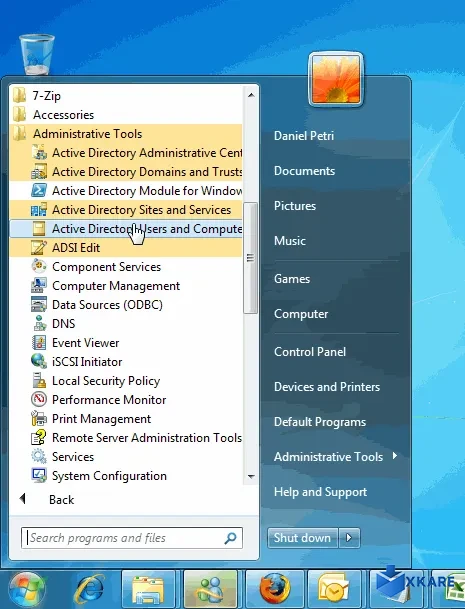Select the 'Performance Monitor' entry text
Screen dimensions: 465x609
point(109,400)
